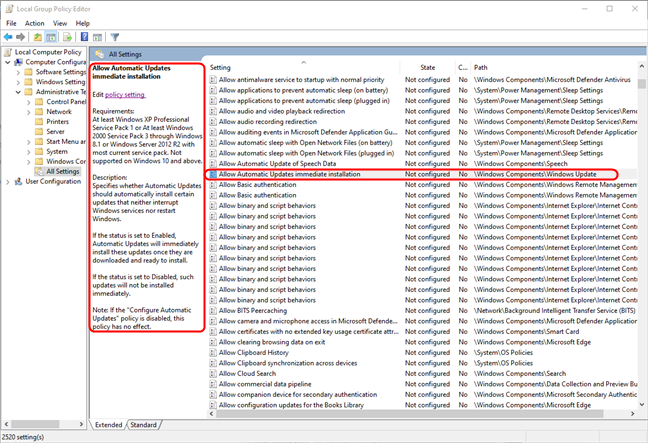648x443 pixels.
Task: Click the tree pane horizontal scrollbar thumb
Action: coord(35,424)
